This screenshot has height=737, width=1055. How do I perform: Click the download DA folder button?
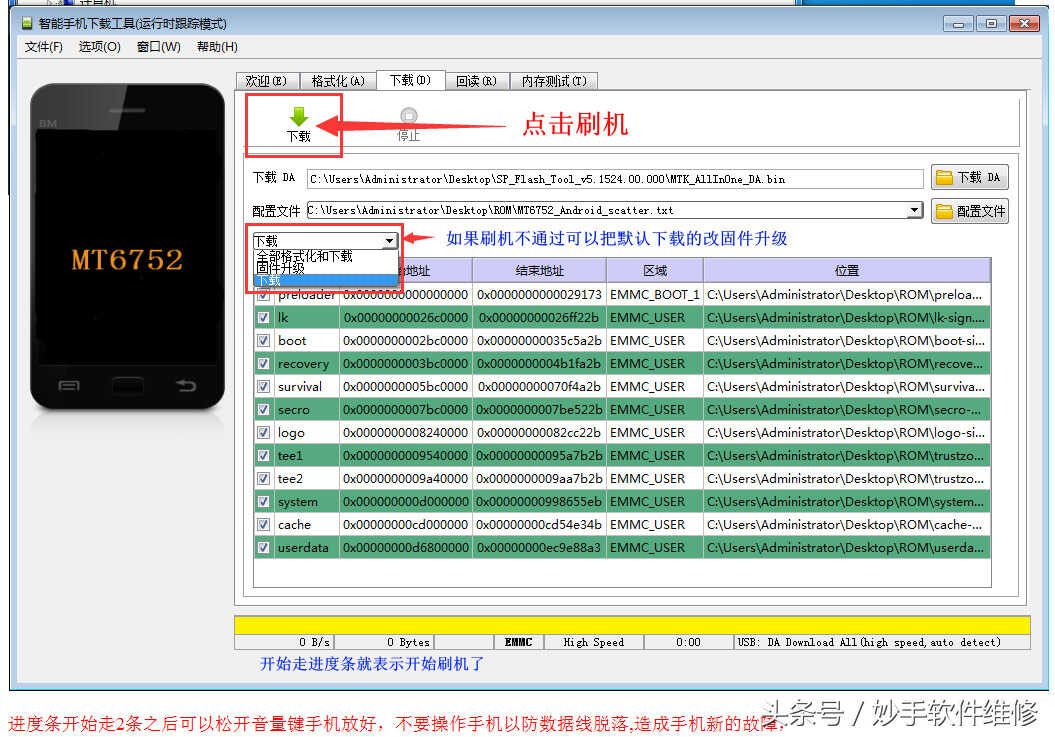[969, 178]
